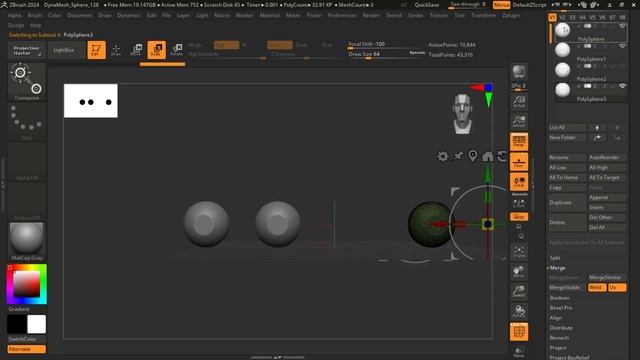The image size is (640, 360).
Task: Open the Dots stroke selector
Action: point(27,121)
